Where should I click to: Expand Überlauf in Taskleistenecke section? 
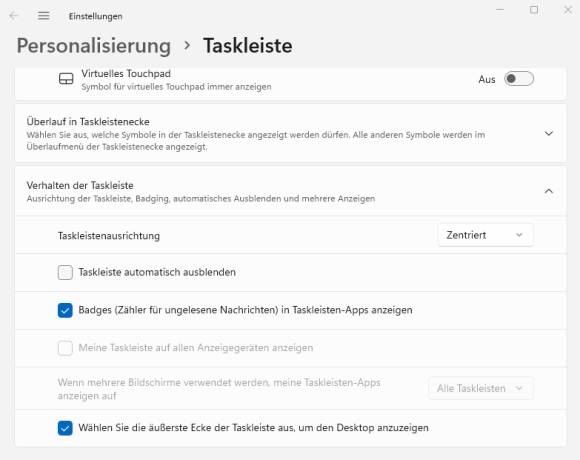549,133
